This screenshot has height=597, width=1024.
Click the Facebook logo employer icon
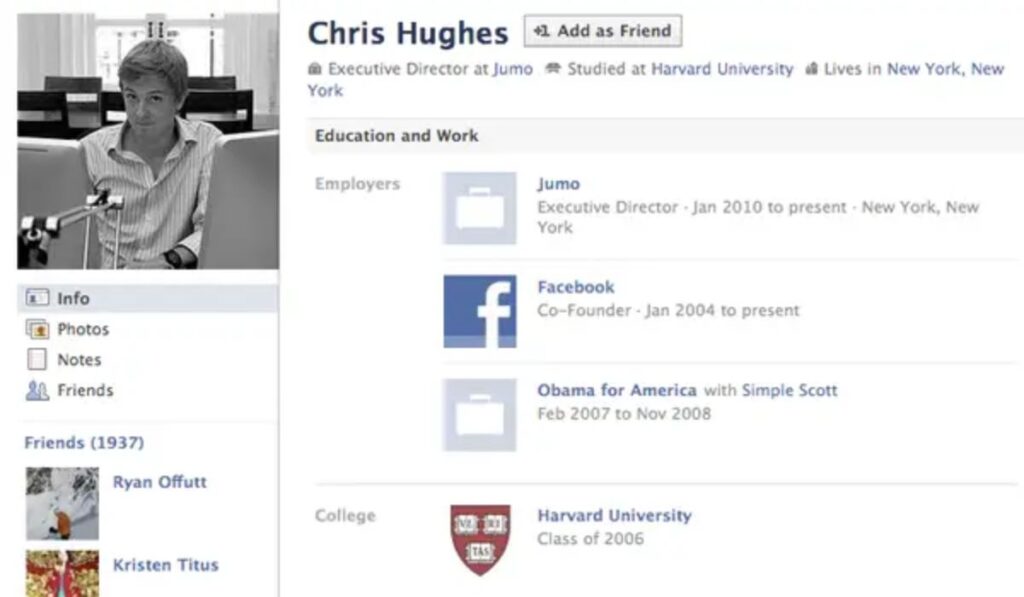(480, 311)
